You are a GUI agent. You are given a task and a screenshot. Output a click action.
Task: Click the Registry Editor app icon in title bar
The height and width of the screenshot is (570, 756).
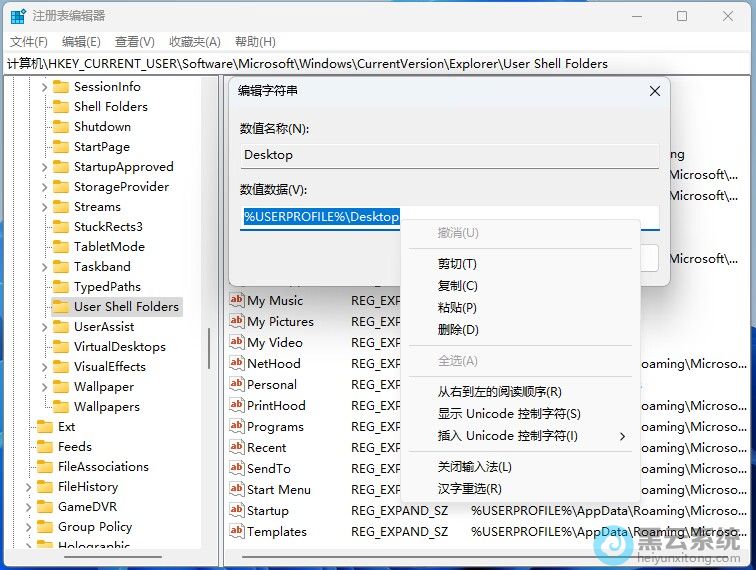18,16
